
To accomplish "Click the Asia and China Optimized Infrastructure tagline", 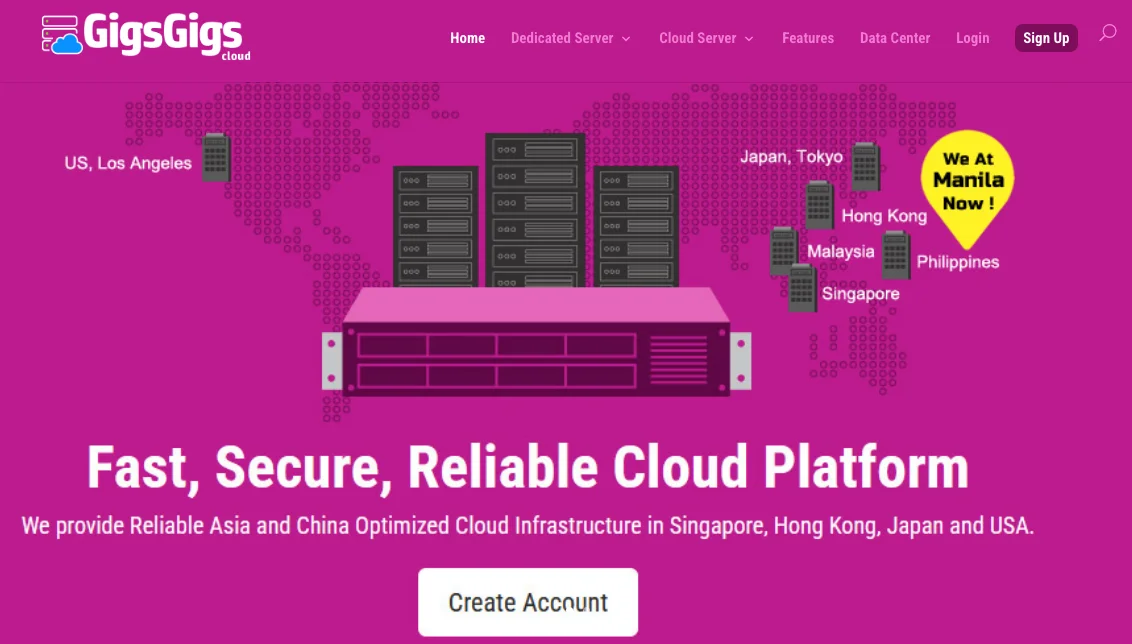I will coord(528,526).
